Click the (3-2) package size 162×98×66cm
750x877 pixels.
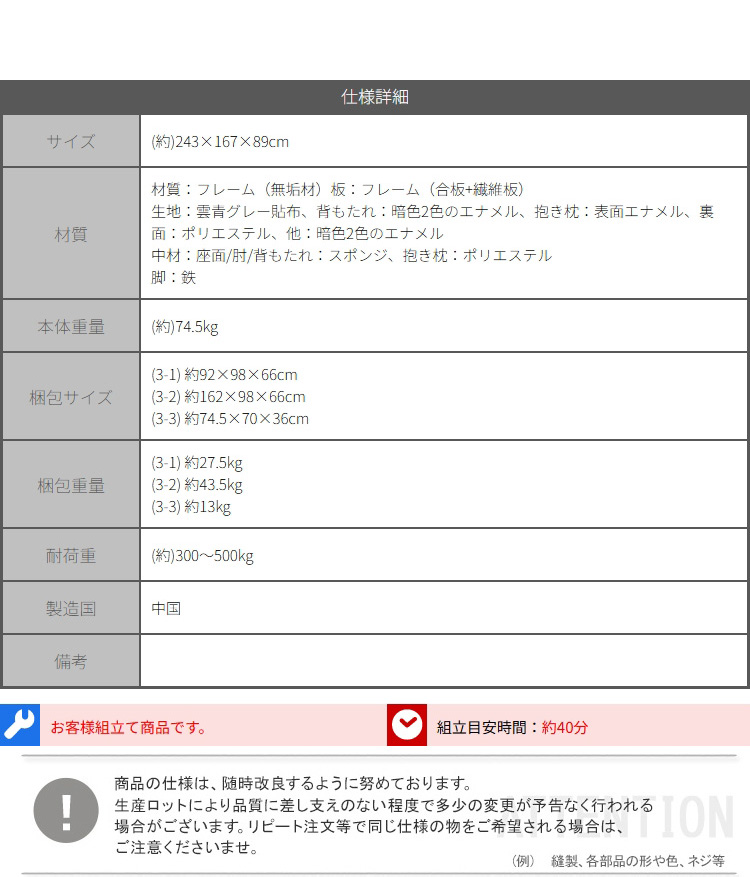pos(228,397)
